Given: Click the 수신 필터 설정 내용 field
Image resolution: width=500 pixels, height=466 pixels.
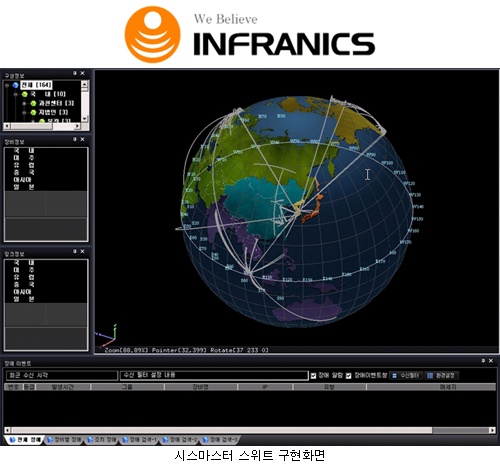Looking at the screenshot, I should [214, 376].
